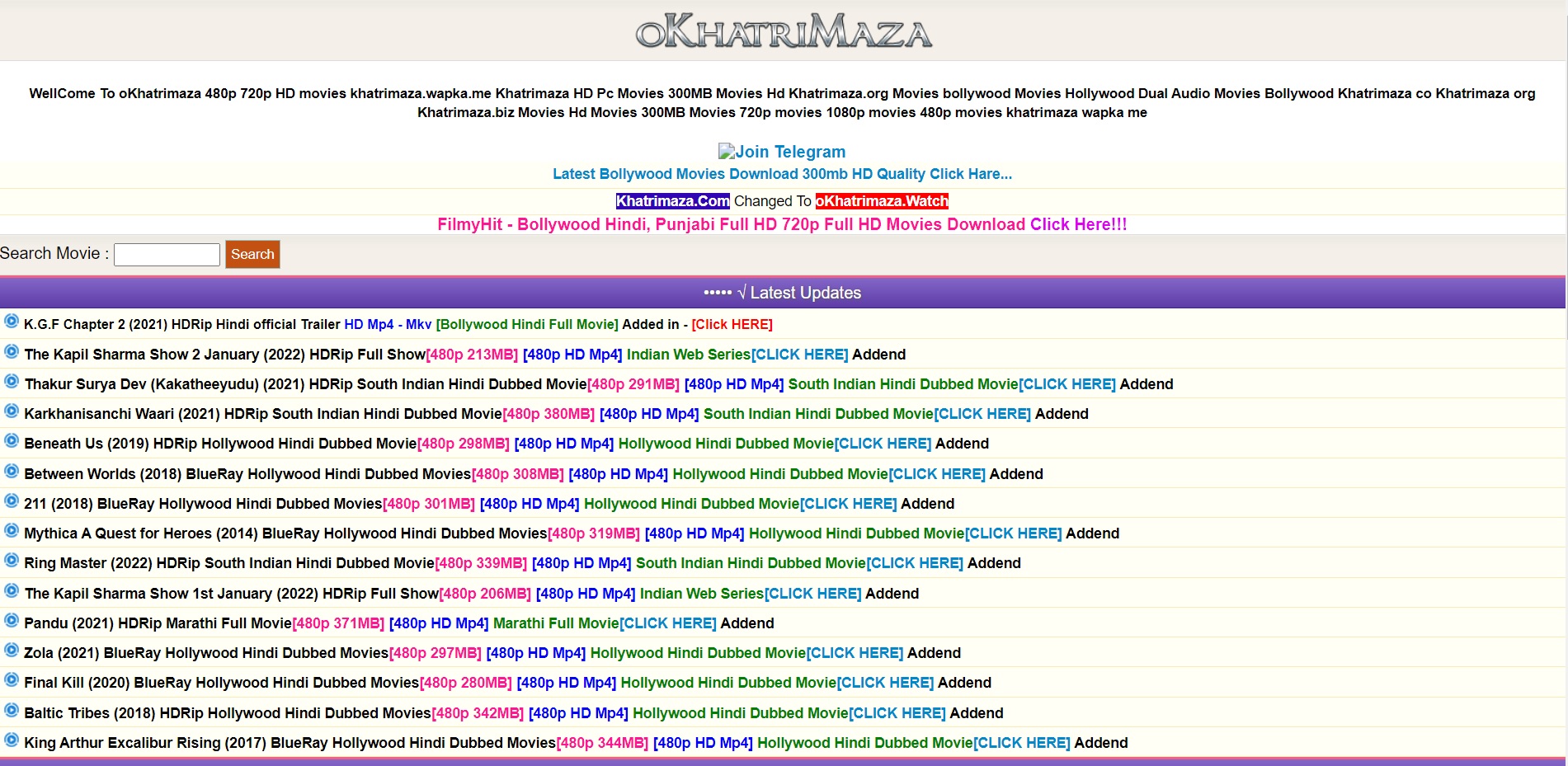
Task: Click the oKhatriMaza logo
Action: pyautogui.click(x=784, y=31)
